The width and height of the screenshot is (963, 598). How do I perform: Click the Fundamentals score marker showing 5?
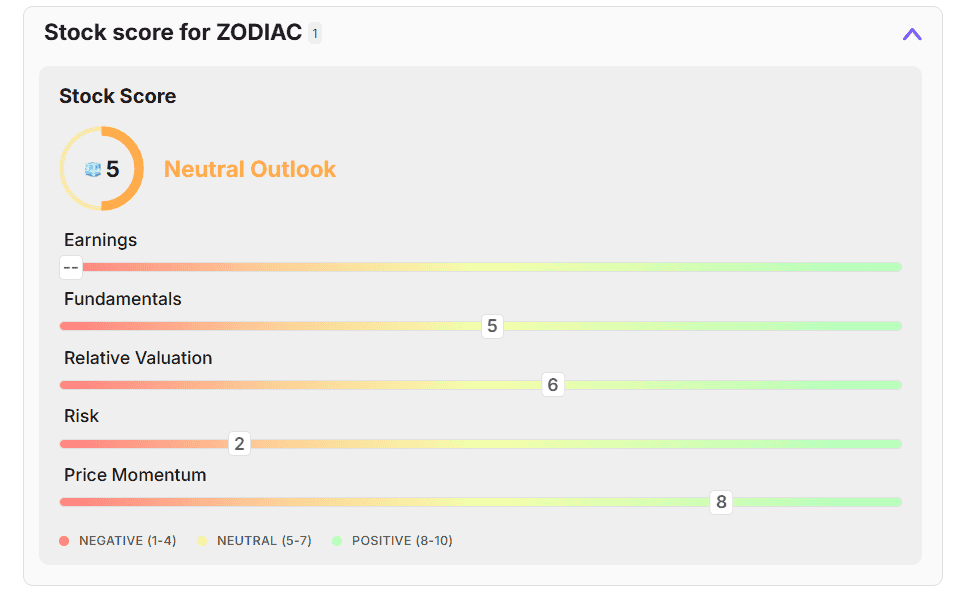491,326
